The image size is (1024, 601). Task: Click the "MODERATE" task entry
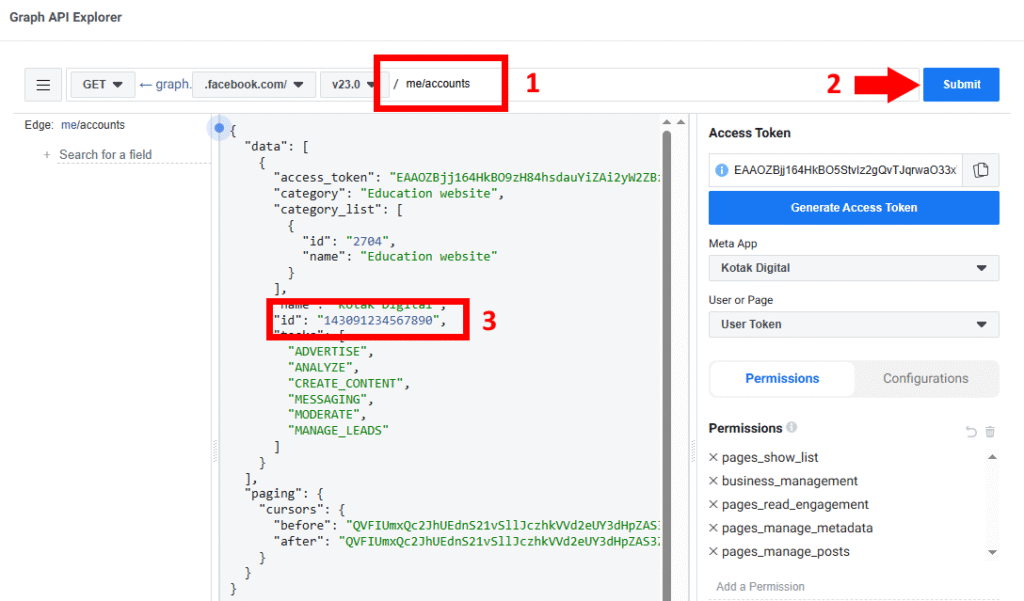point(323,415)
